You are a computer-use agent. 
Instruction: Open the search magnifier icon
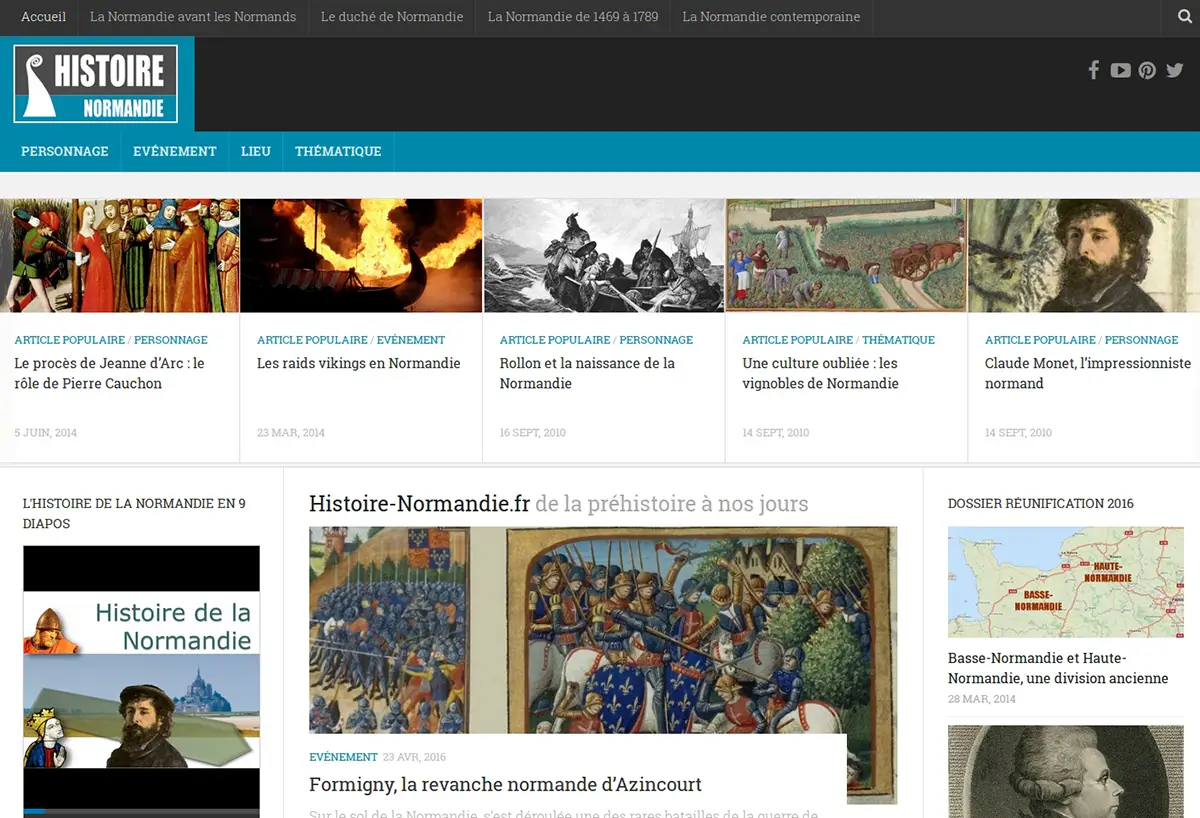[x=1183, y=17]
